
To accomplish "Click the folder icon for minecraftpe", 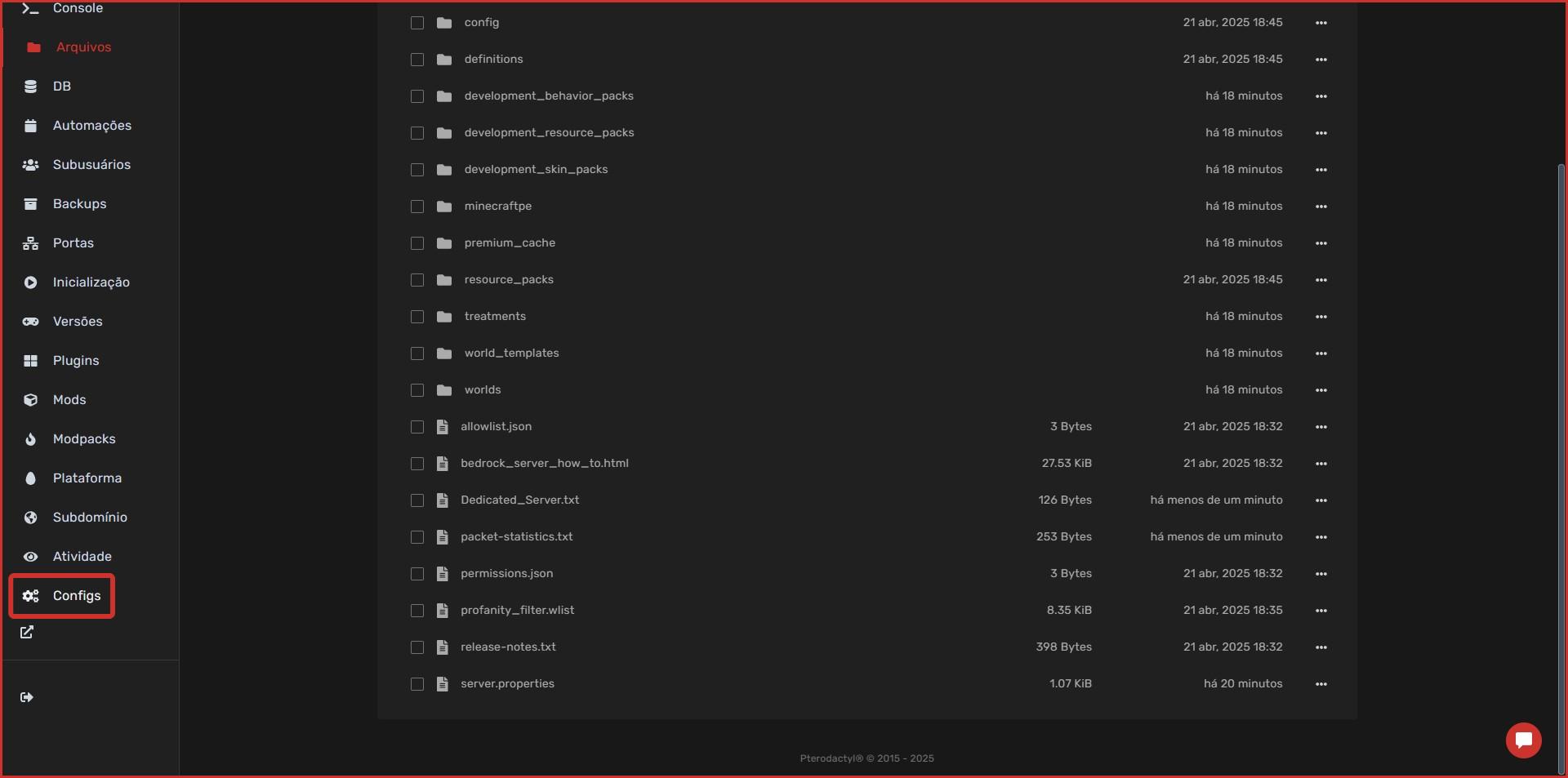I will tap(444, 207).
